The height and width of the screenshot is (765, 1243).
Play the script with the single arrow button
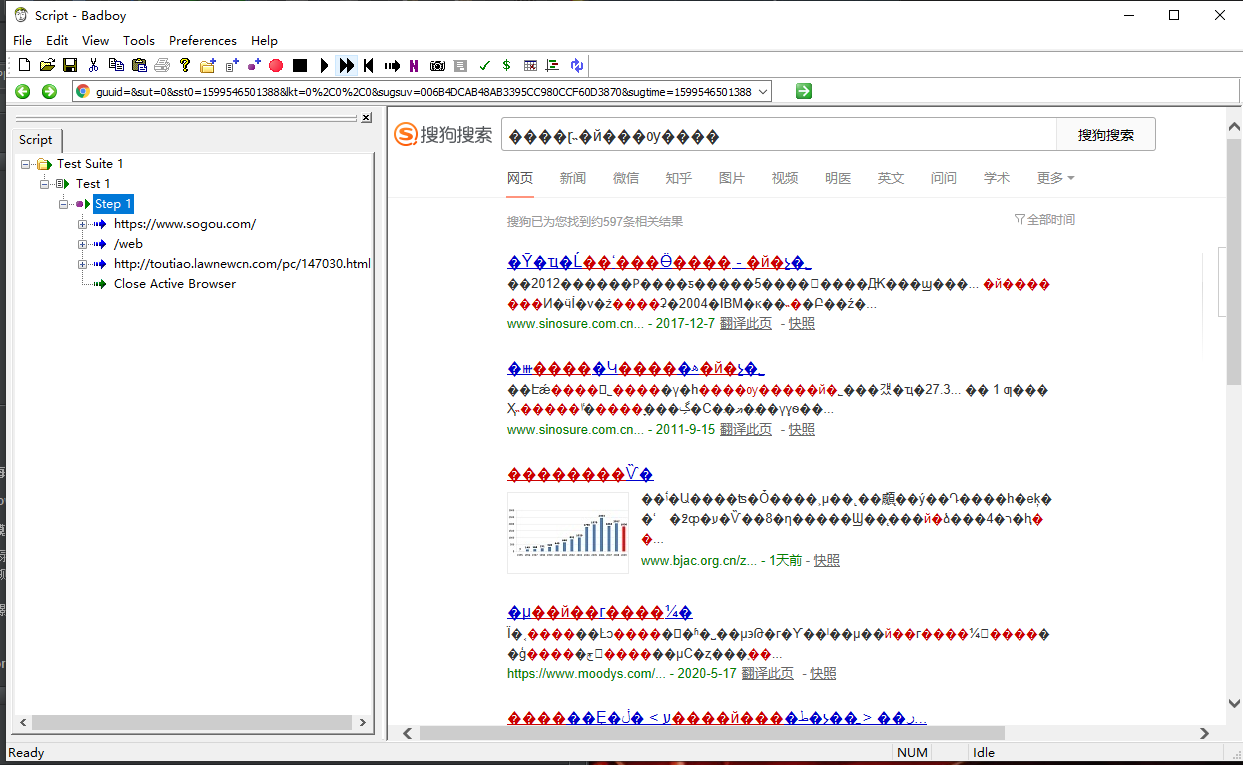tap(324, 65)
